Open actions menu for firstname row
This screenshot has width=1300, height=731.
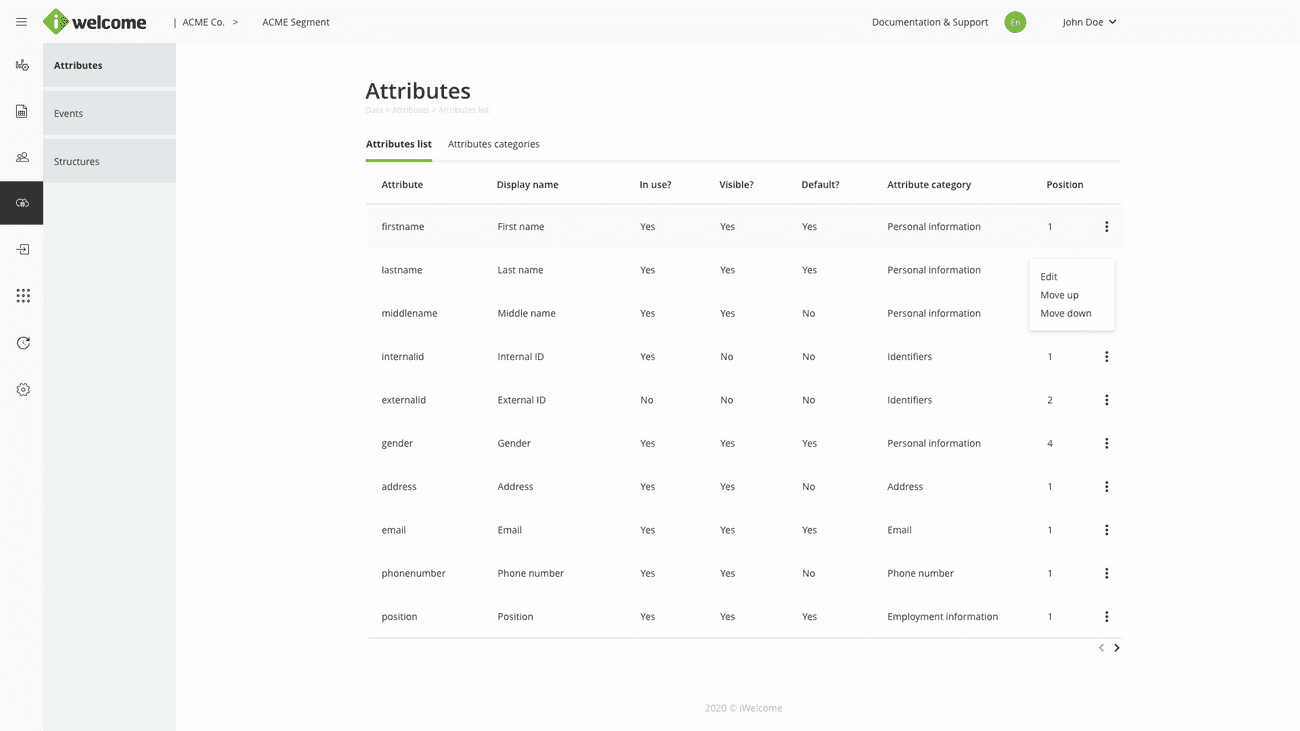point(1106,227)
